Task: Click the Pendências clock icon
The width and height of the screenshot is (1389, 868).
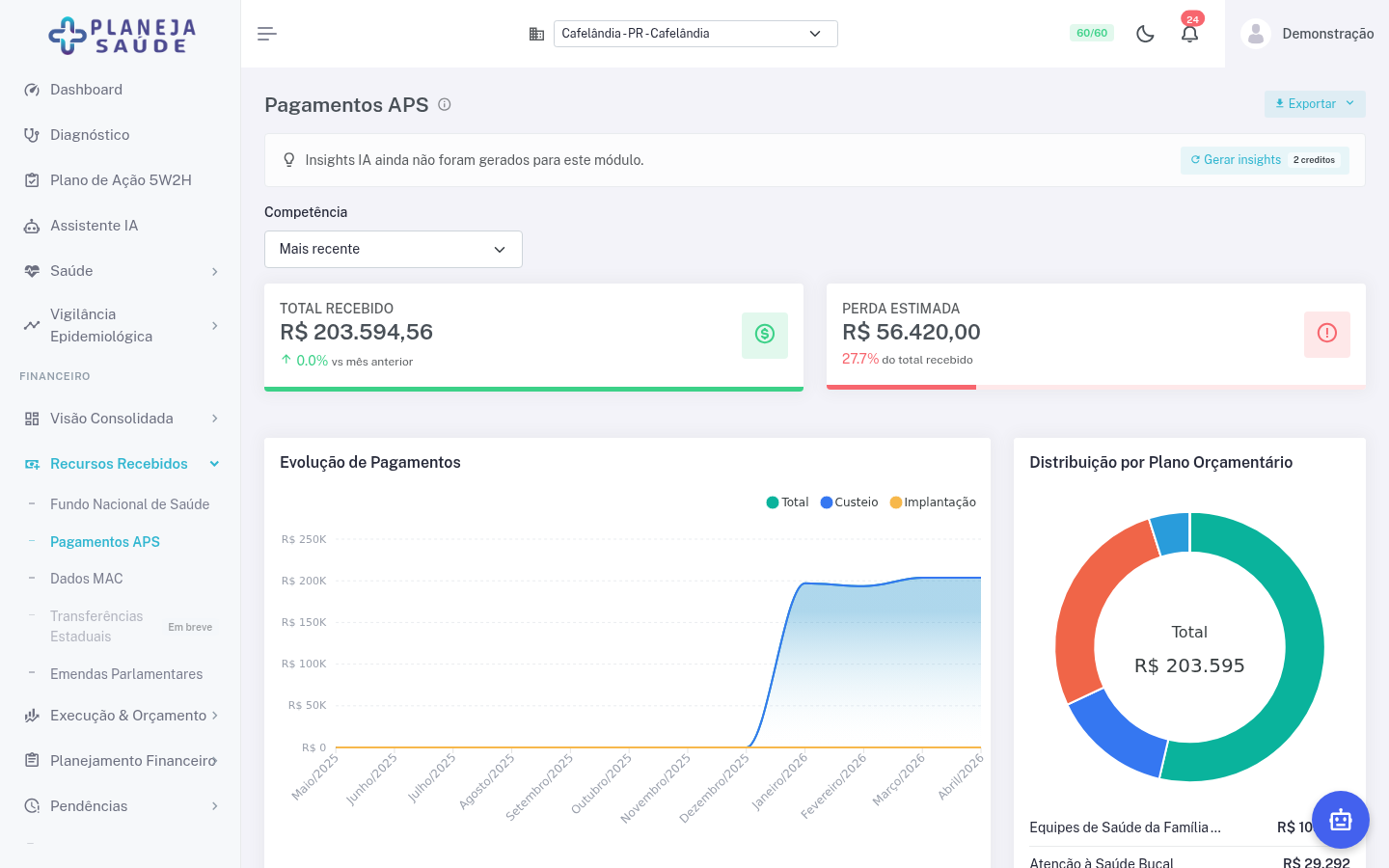Action: click(32, 806)
